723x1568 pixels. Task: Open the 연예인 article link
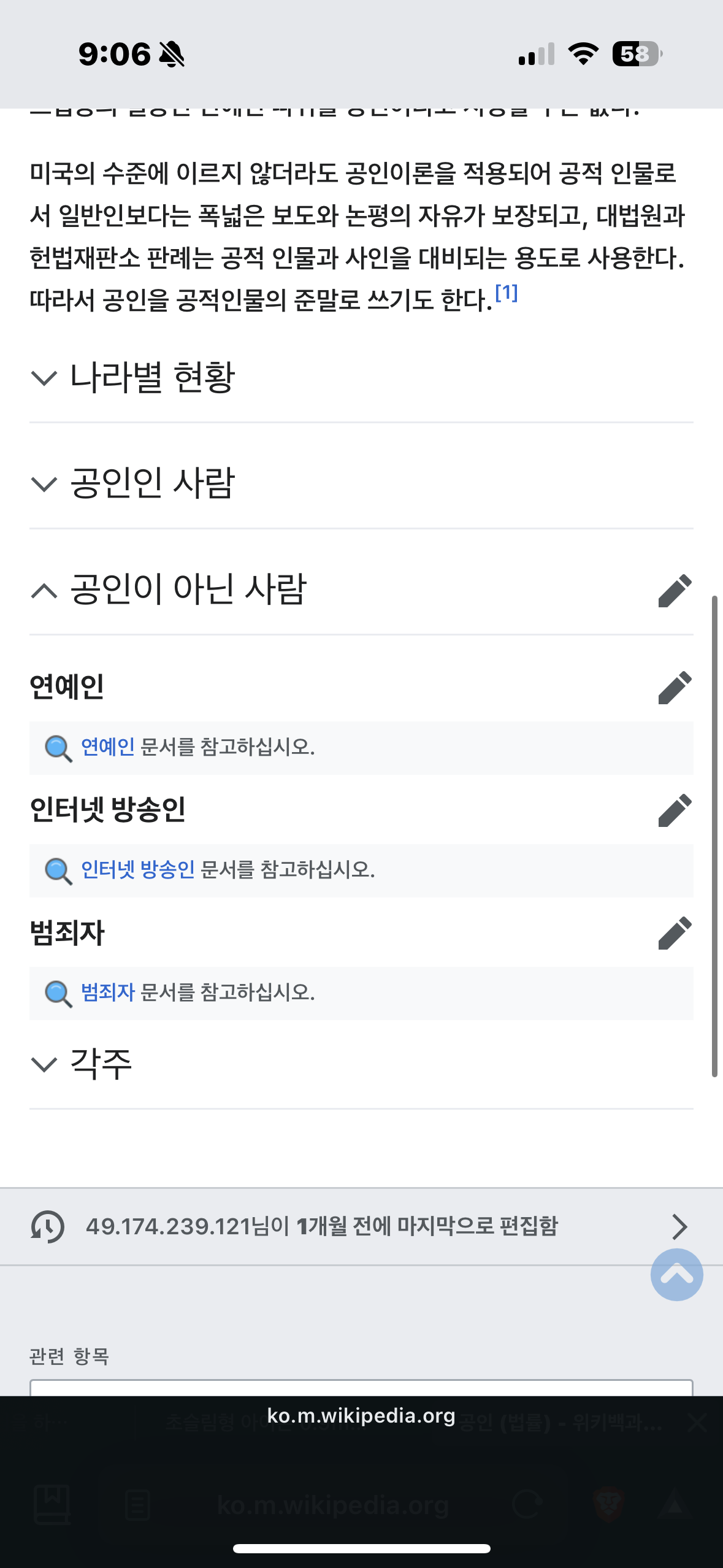click(x=107, y=747)
